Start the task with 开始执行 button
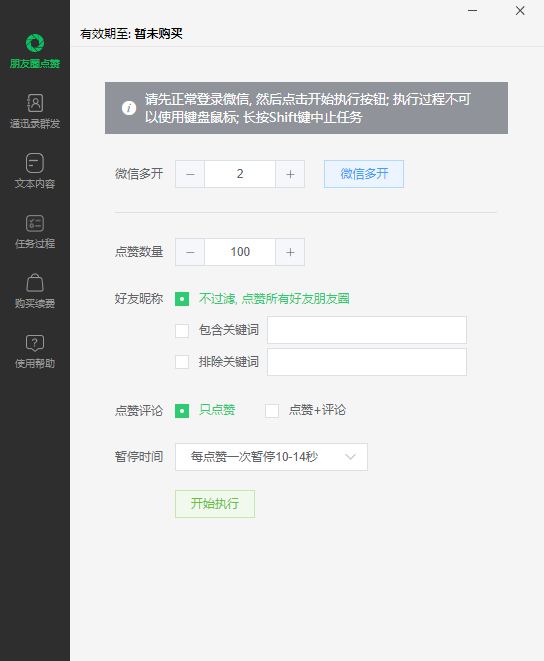 tap(215, 504)
